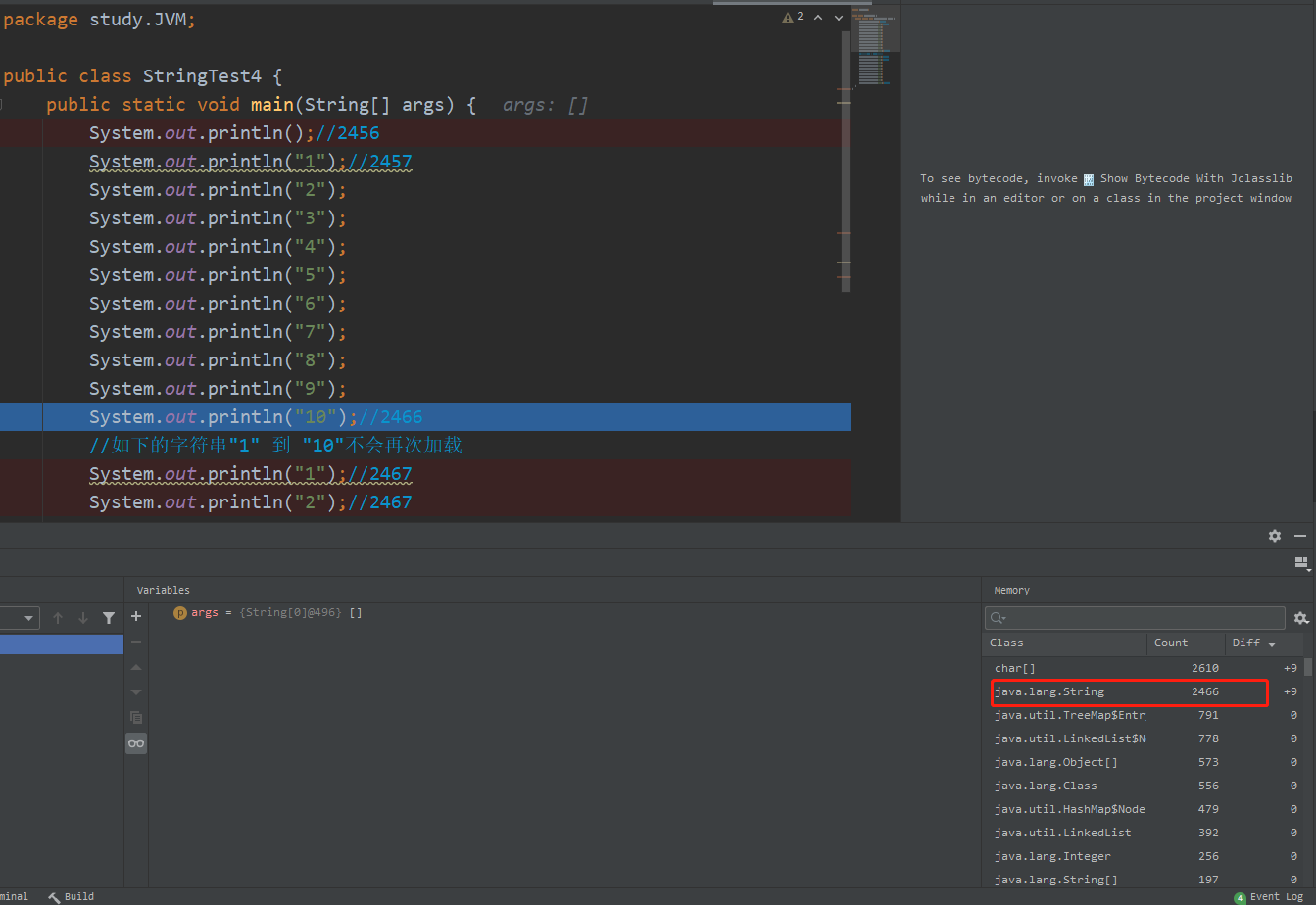Click the println("2") line with //2467

click(x=251, y=502)
